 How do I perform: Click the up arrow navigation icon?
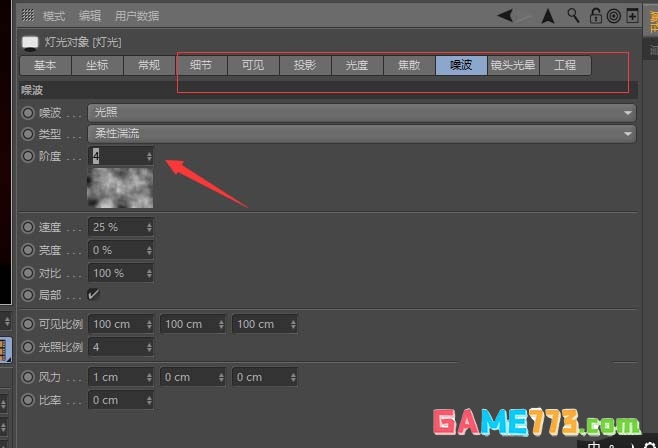[x=548, y=16]
